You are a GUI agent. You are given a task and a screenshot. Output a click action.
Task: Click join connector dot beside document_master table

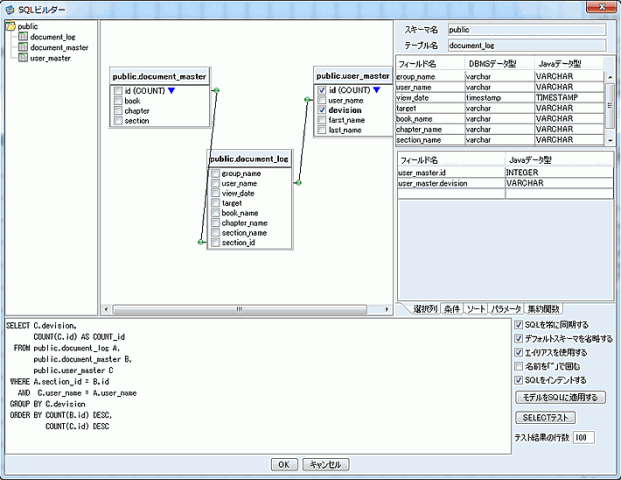tap(216, 91)
